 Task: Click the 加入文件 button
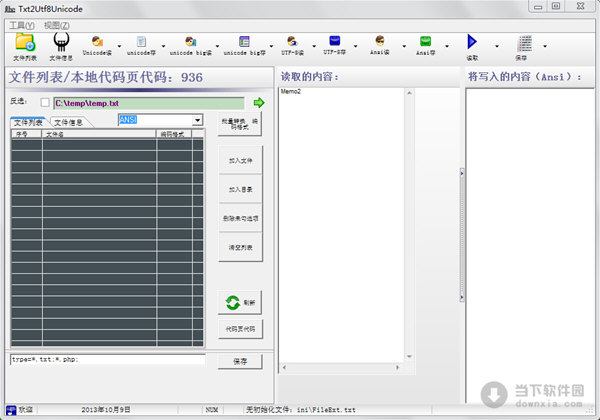point(240,159)
